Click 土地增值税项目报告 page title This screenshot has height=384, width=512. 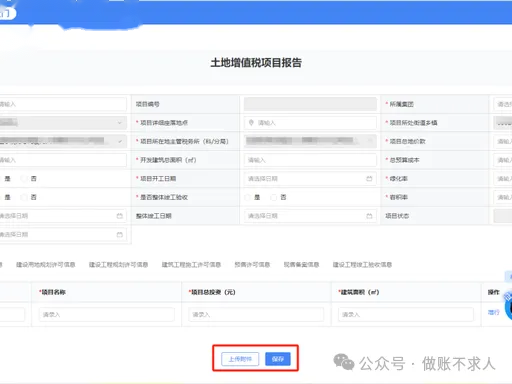[256, 63]
